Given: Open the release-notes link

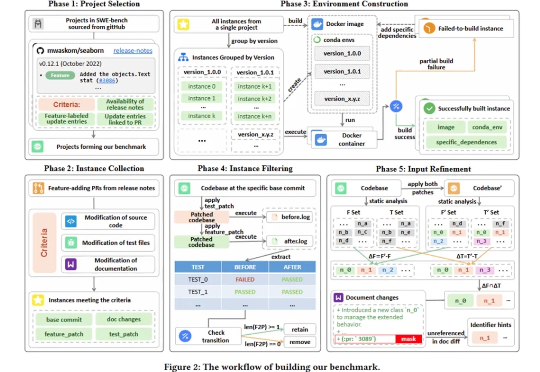Looking at the screenshot, I should coord(133,51).
